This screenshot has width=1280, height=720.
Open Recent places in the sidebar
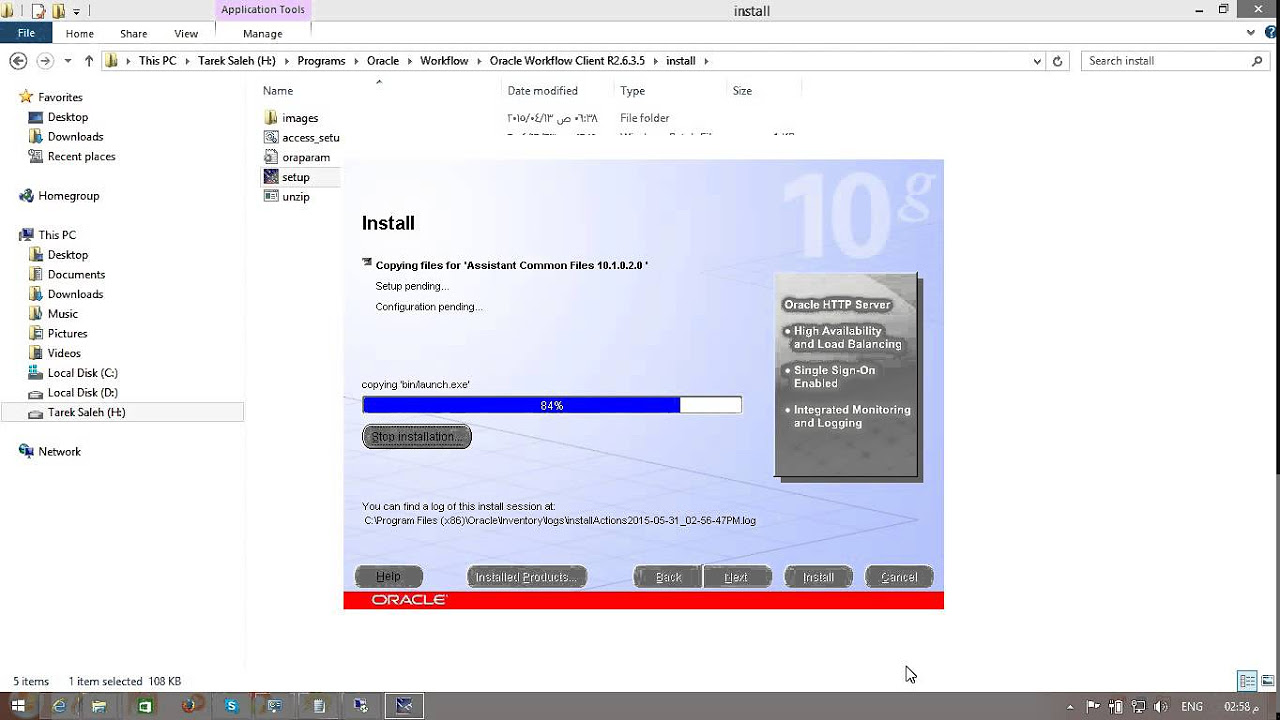point(81,157)
